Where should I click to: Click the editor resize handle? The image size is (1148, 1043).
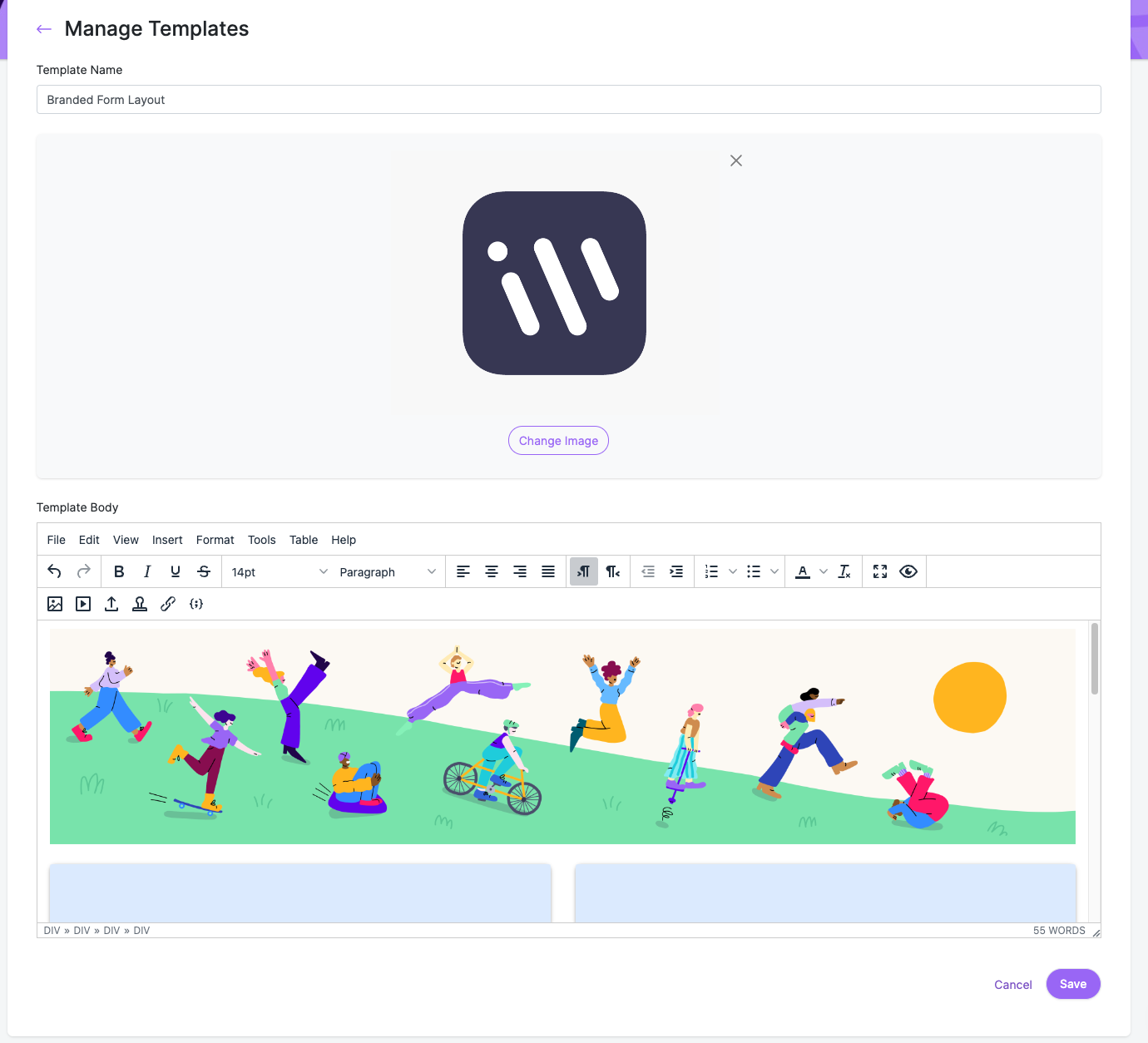[x=1096, y=932]
